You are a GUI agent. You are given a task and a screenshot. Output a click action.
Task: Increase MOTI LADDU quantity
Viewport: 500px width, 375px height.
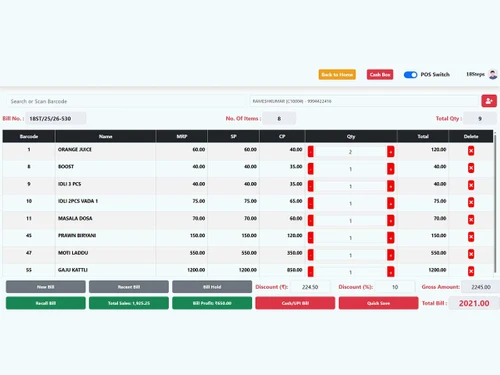click(391, 255)
